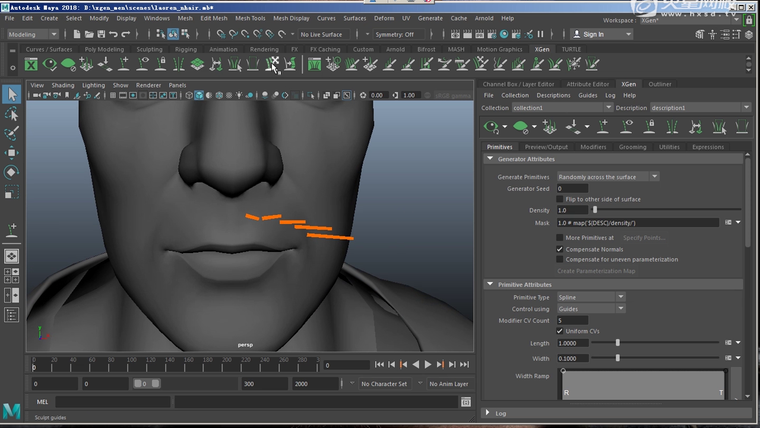Enable Flip to other side of surface
This screenshot has width=760, height=428.
(560, 199)
